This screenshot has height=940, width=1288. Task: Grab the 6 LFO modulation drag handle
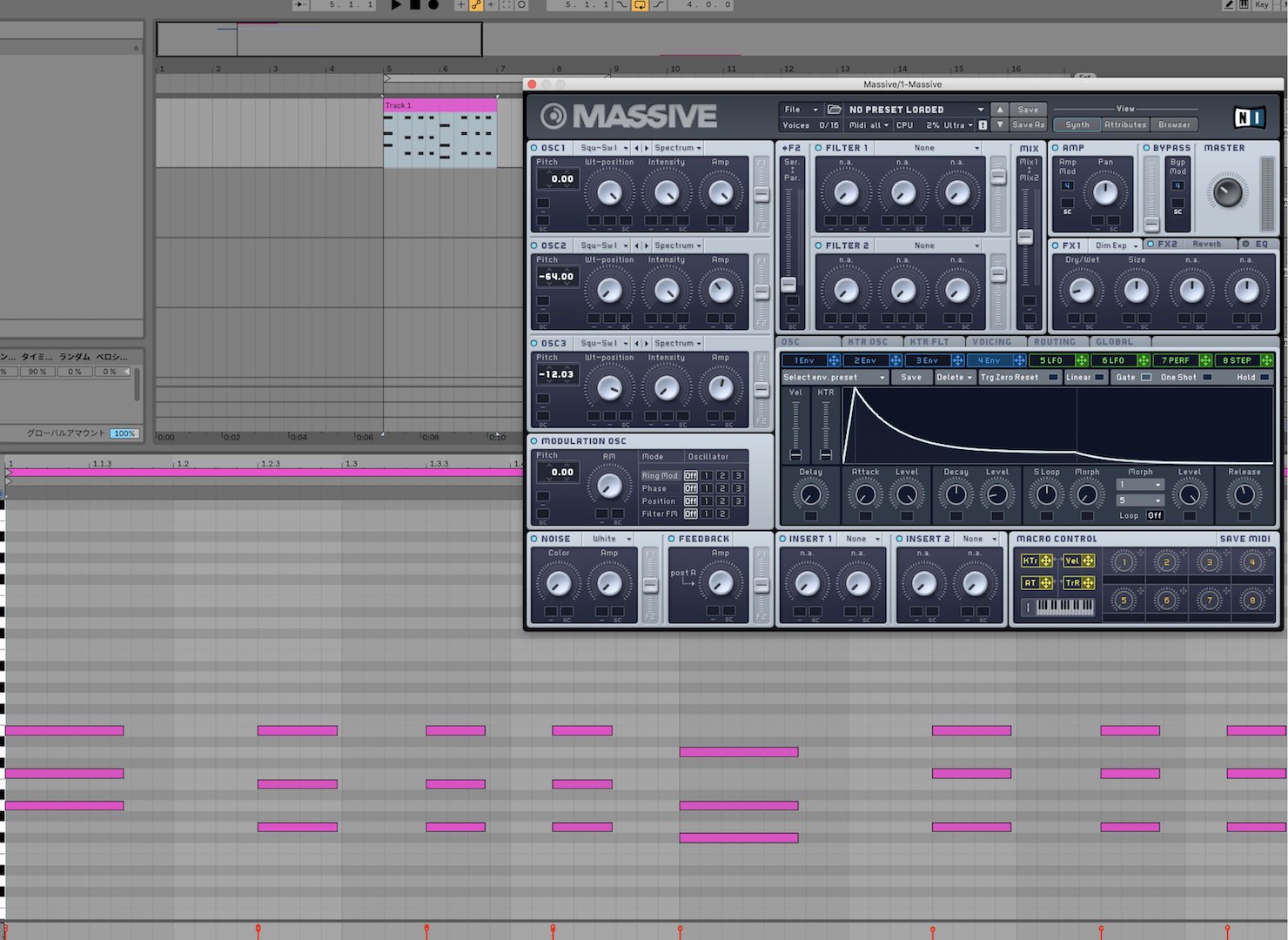1144,360
